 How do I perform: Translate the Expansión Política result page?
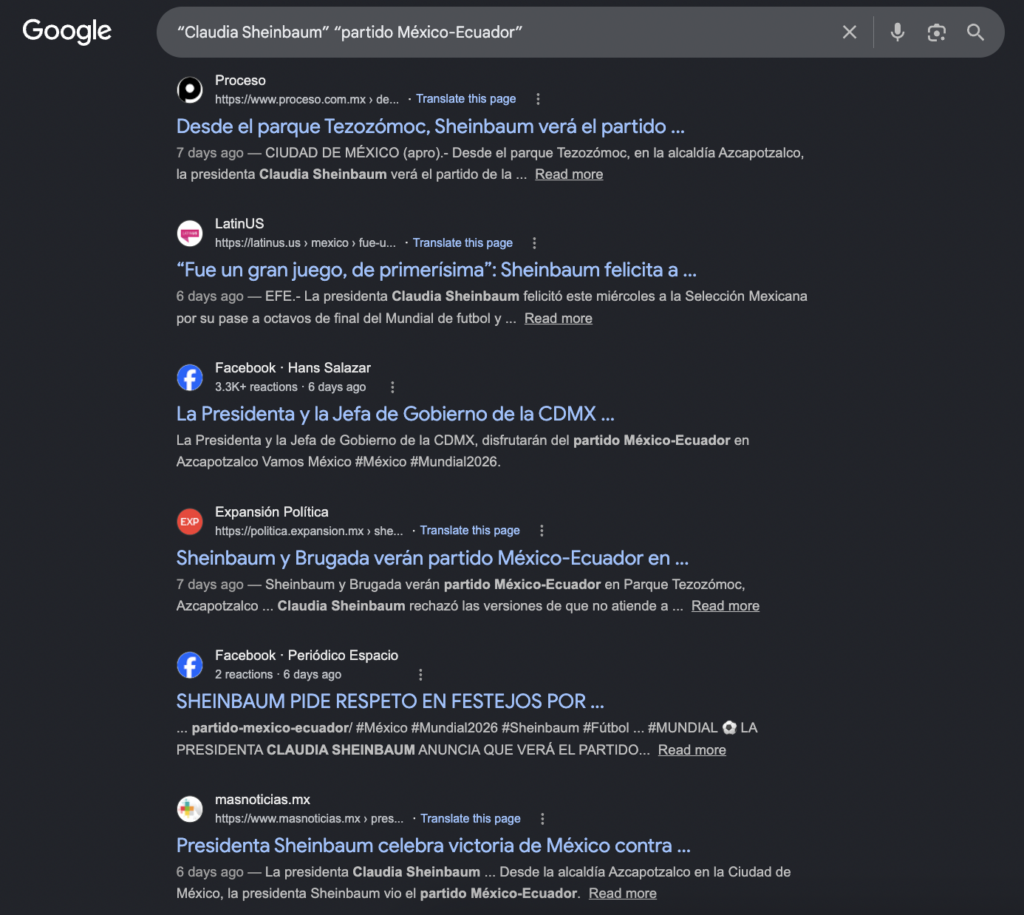point(470,530)
